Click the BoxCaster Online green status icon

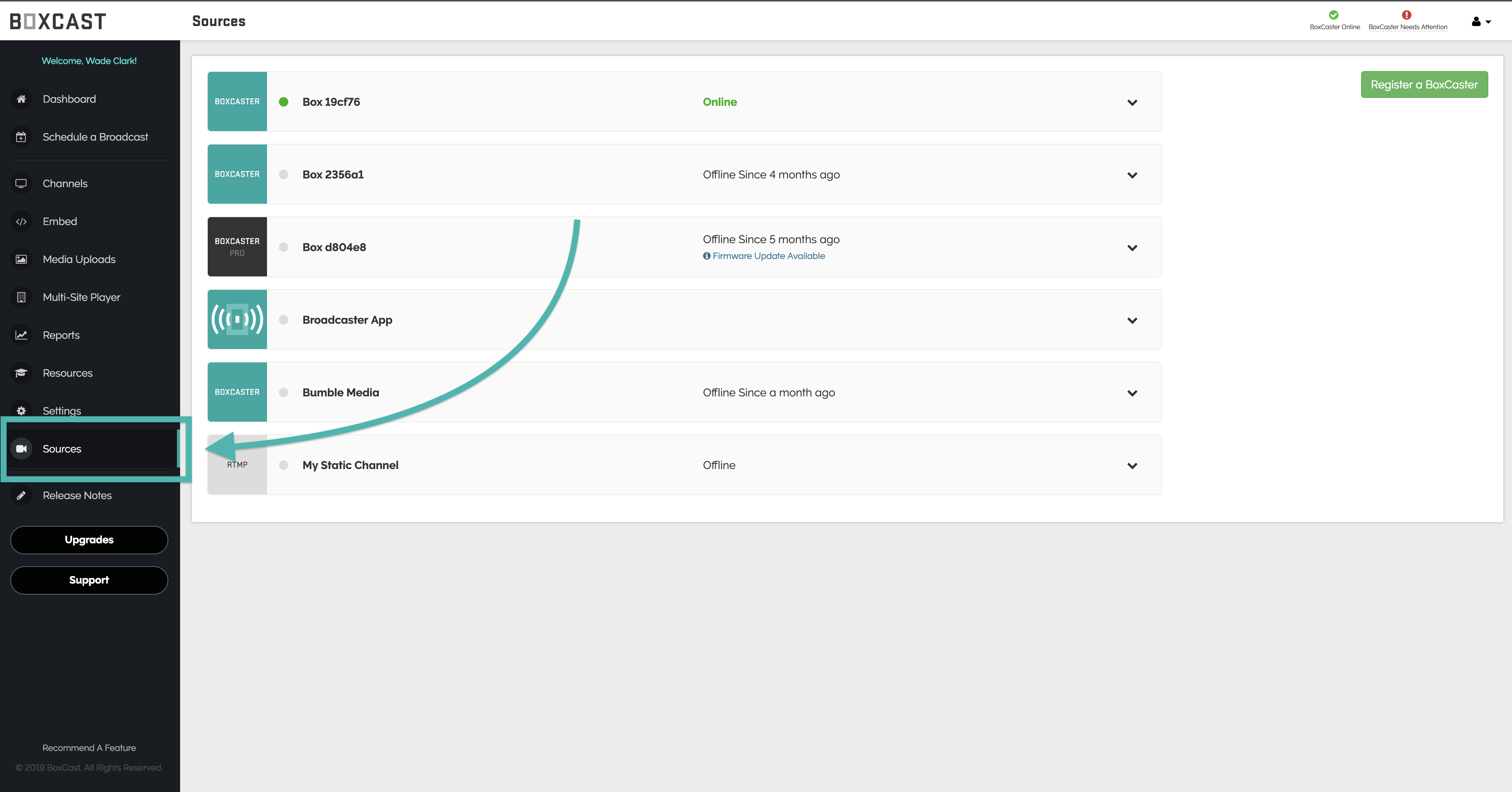1333,15
